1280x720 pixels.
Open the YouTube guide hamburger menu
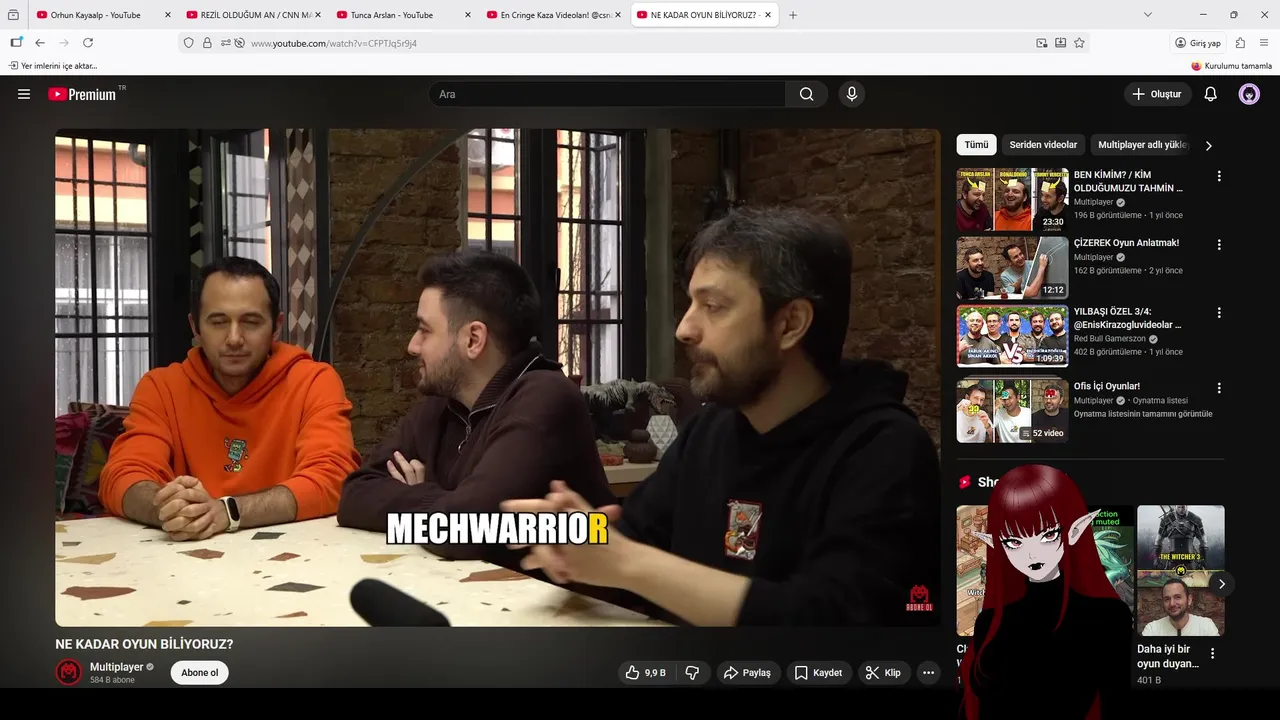pyautogui.click(x=24, y=94)
